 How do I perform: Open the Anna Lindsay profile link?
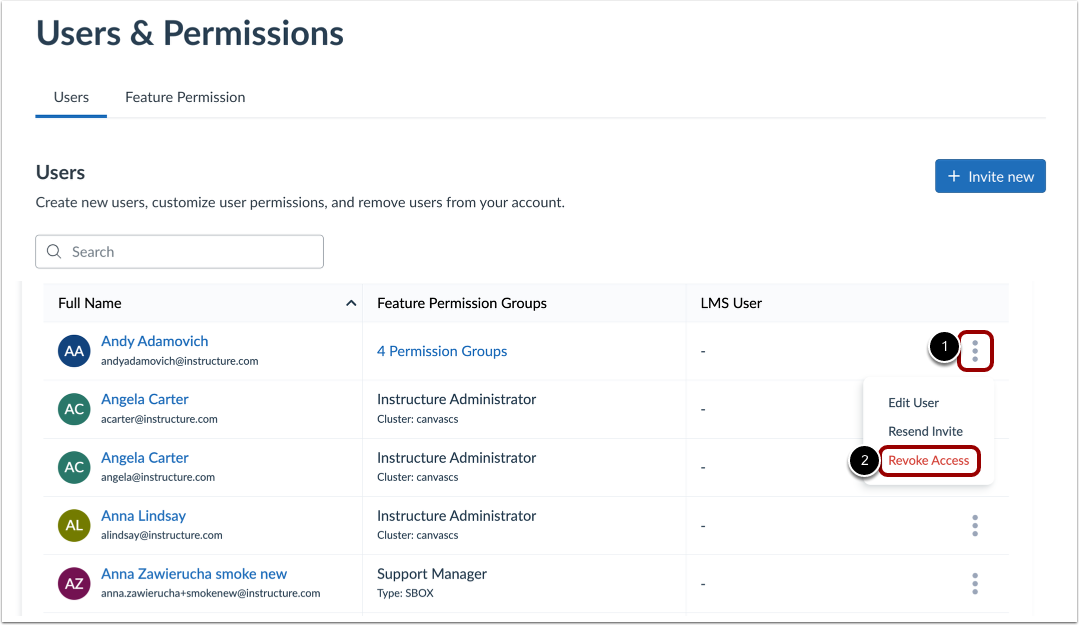click(143, 516)
